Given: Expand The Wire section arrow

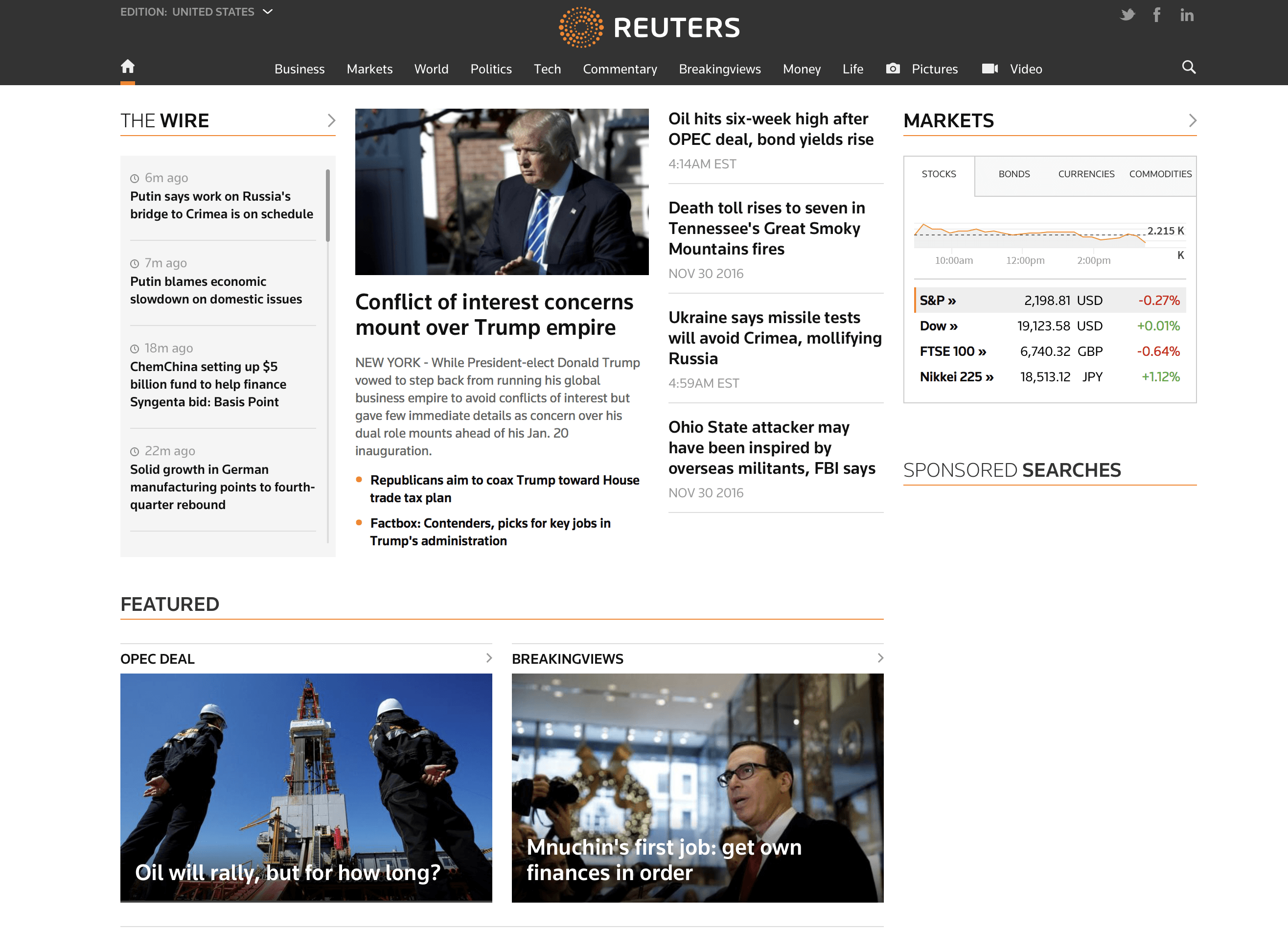Looking at the screenshot, I should 331,120.
